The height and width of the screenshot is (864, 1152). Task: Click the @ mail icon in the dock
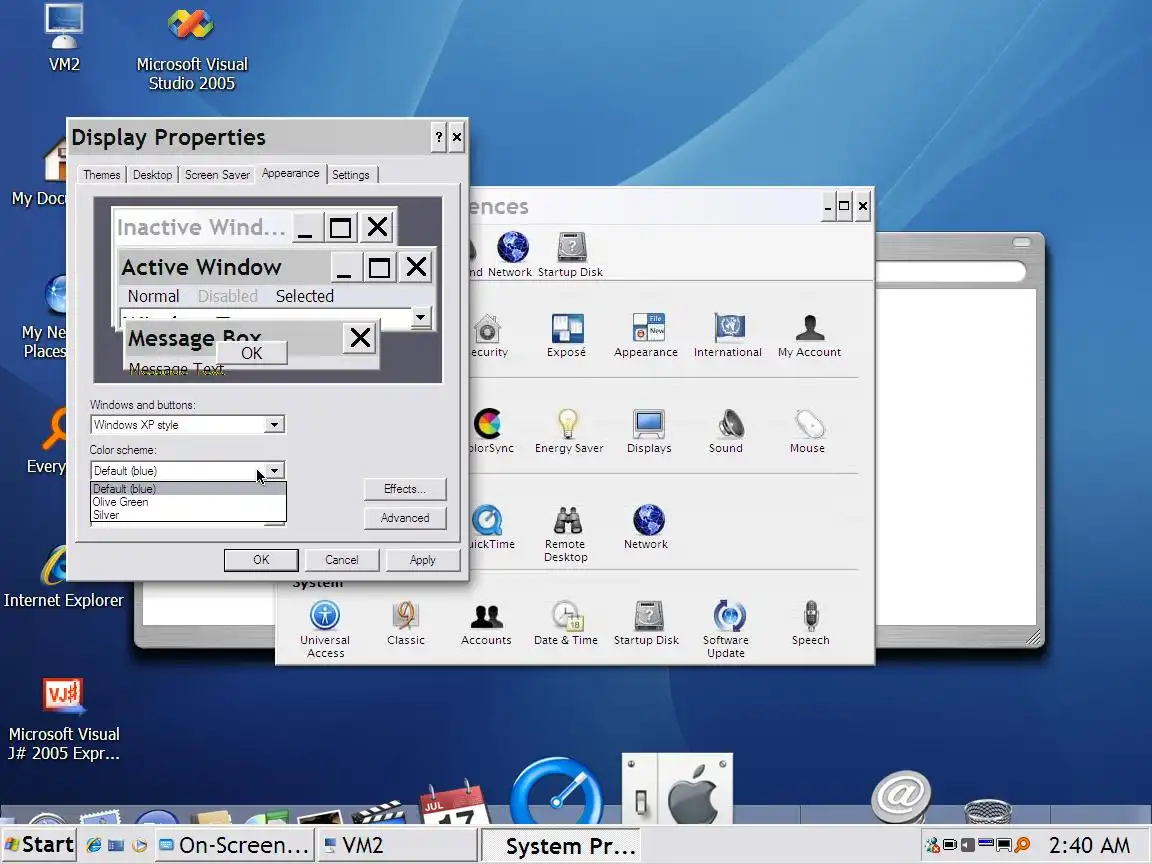point(901,796)
